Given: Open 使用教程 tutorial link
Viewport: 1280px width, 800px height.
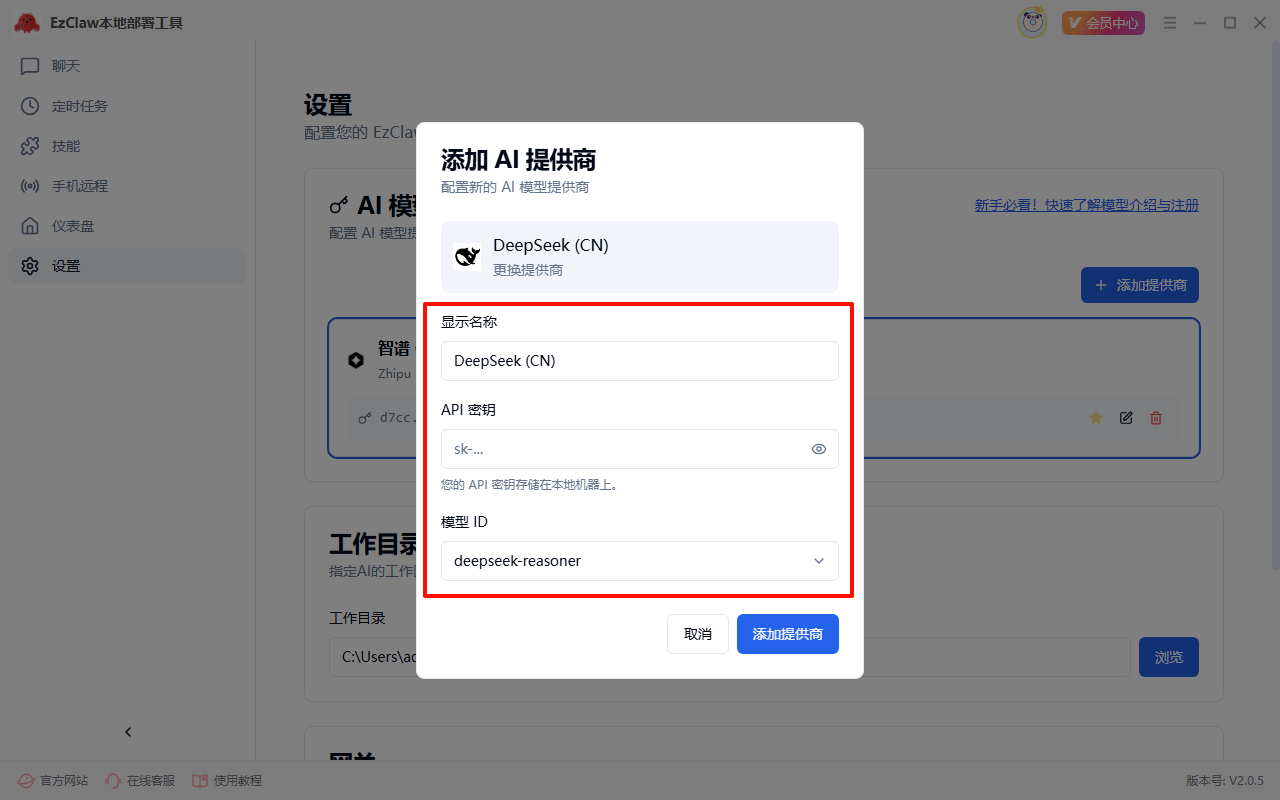Looking at the screenshot, I should 227,780.
